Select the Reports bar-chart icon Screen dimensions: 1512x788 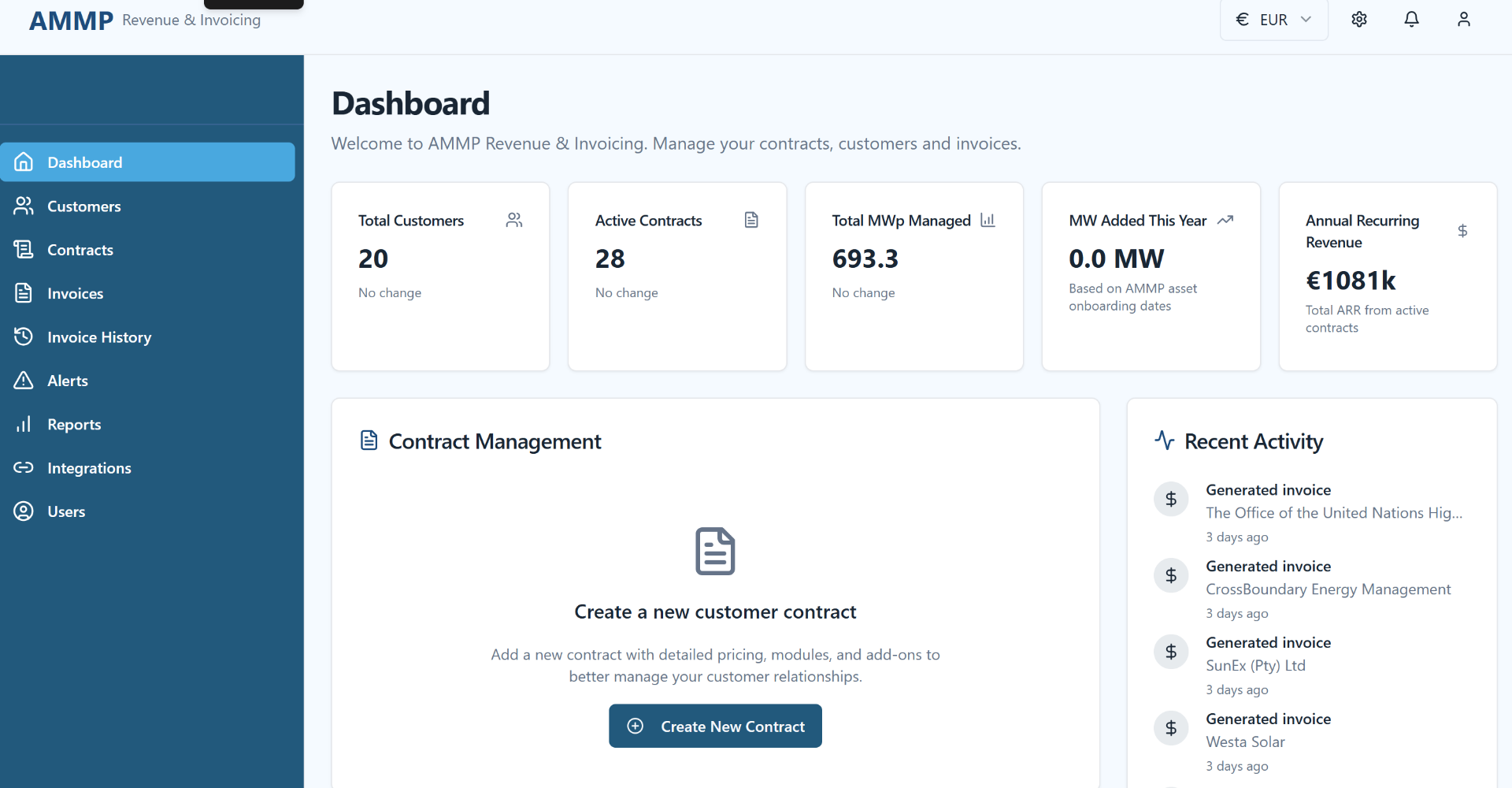coord(24,424)
